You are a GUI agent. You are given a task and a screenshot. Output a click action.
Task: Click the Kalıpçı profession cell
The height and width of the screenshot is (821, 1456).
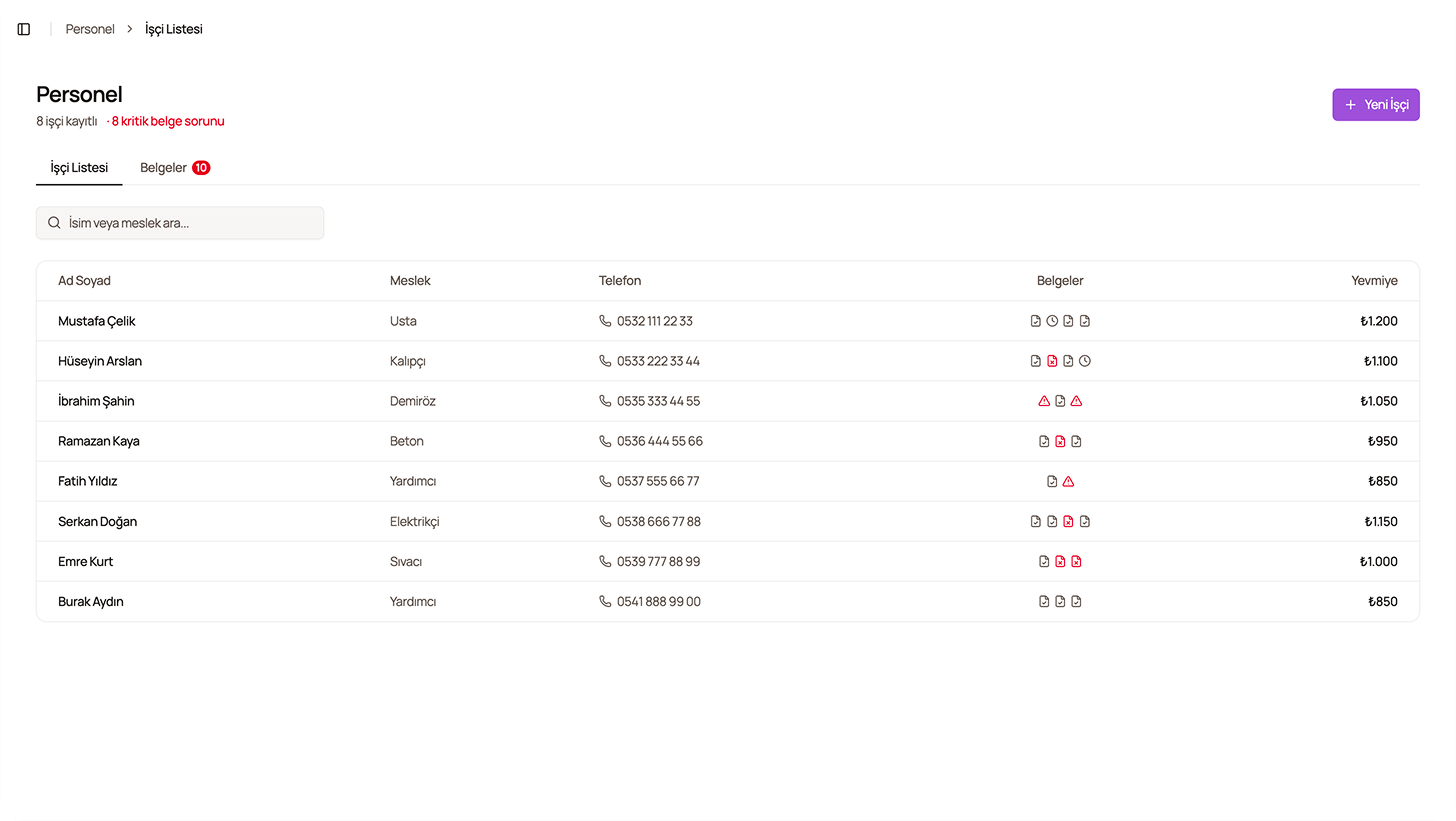408,361
